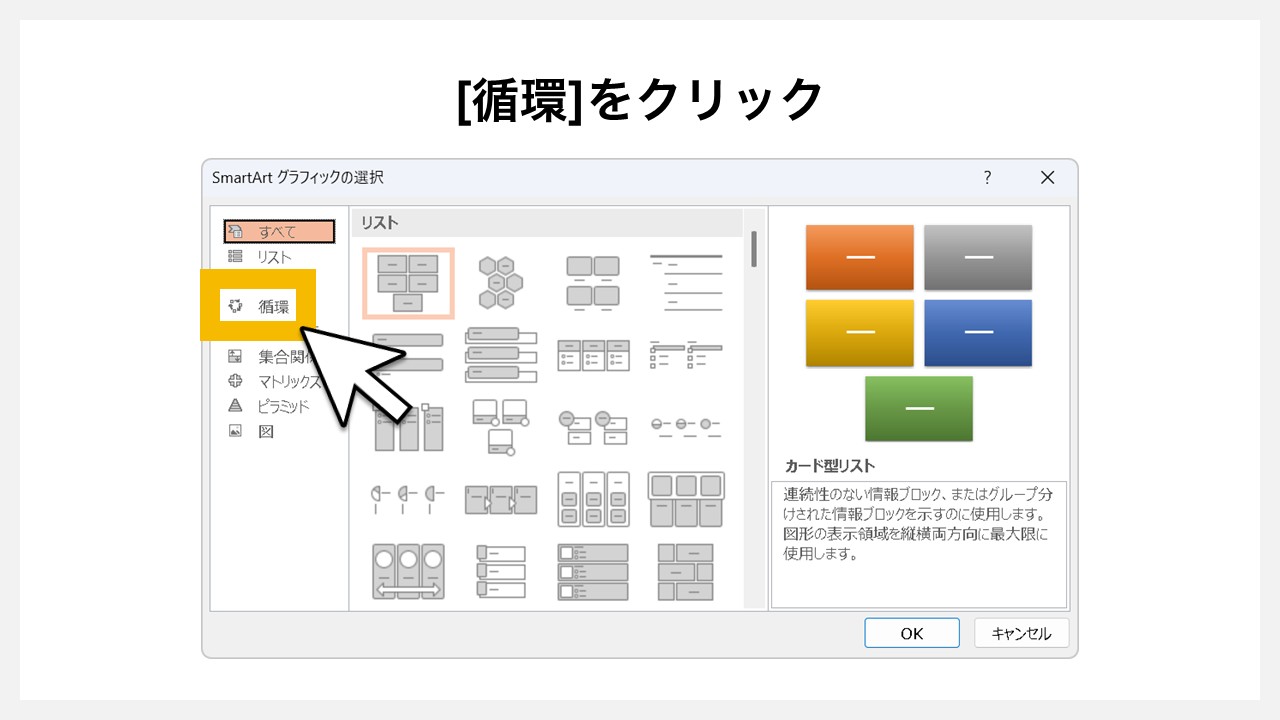Click the highlighted カード型リスト layout thumbnail
The height and width of the screenshot is (720, 1280).
(x=408, y=283)
